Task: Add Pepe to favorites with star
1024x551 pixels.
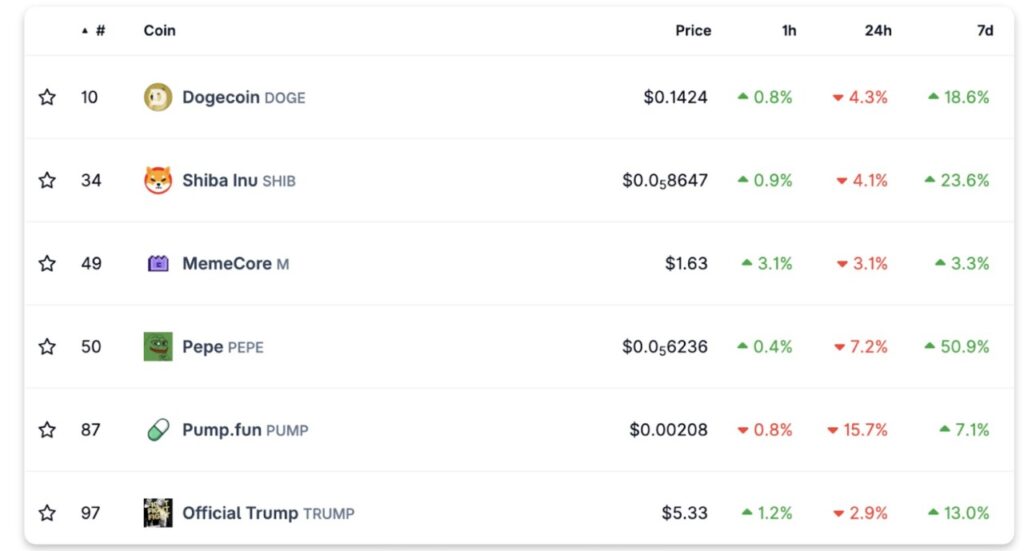Action: (47, 347)
